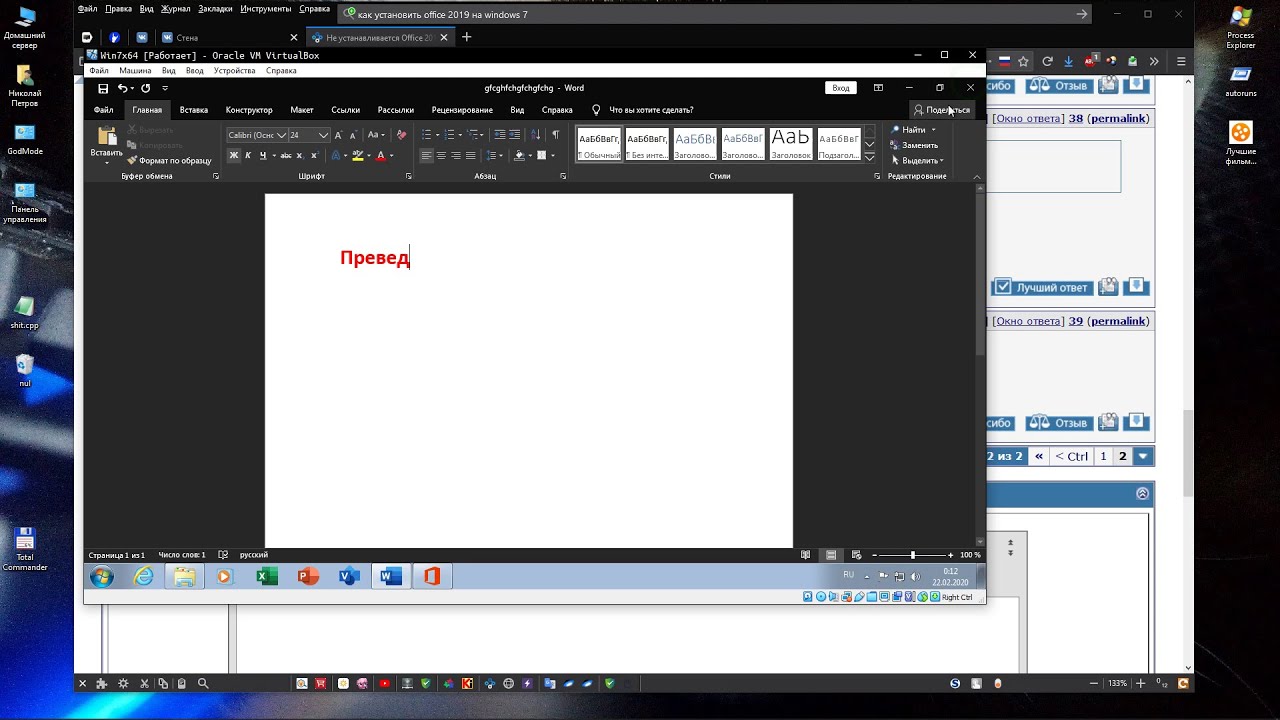Select the Заголовок title style thumbnail with large text
This screenshot has width=1280, height=720.
790,144
